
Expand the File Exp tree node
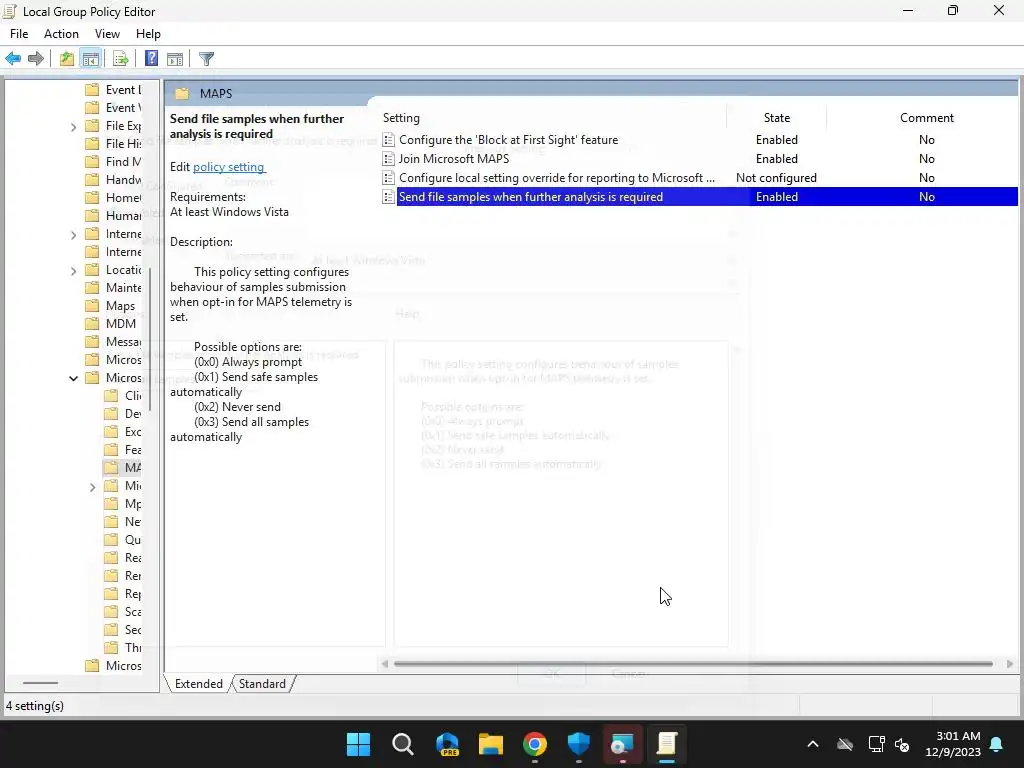[74, 126]
